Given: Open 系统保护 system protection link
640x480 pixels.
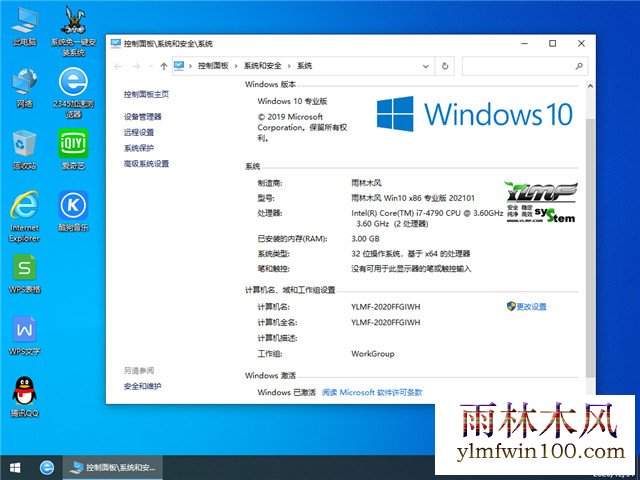Looking at the screenshot, I should click(139, 148).
